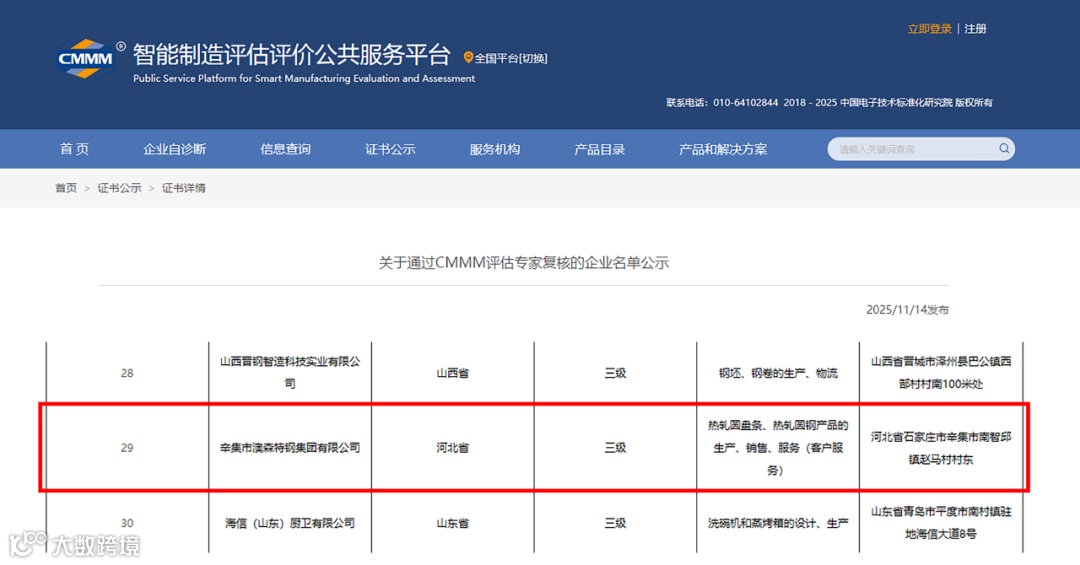
Task: Open the 服务机构 menu
Action: pyautogui.click(x=495, y=149)
